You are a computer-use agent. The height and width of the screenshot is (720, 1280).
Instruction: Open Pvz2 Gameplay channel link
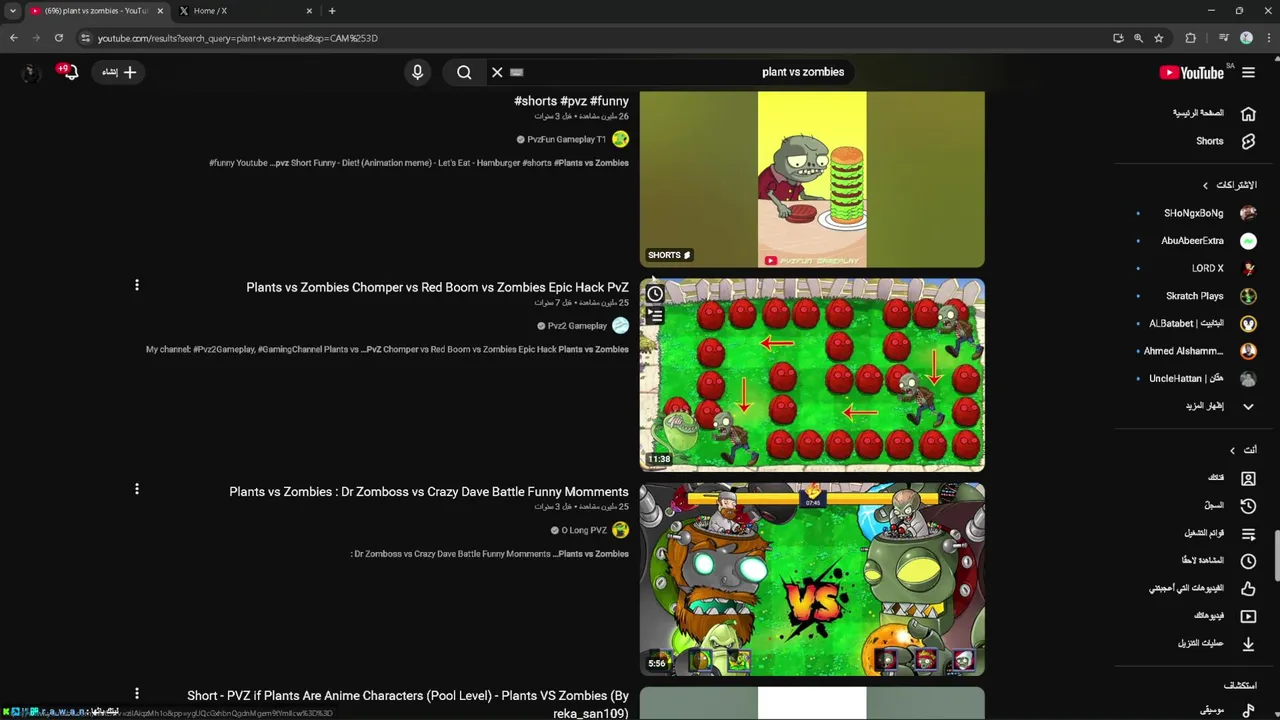(577, 326)
